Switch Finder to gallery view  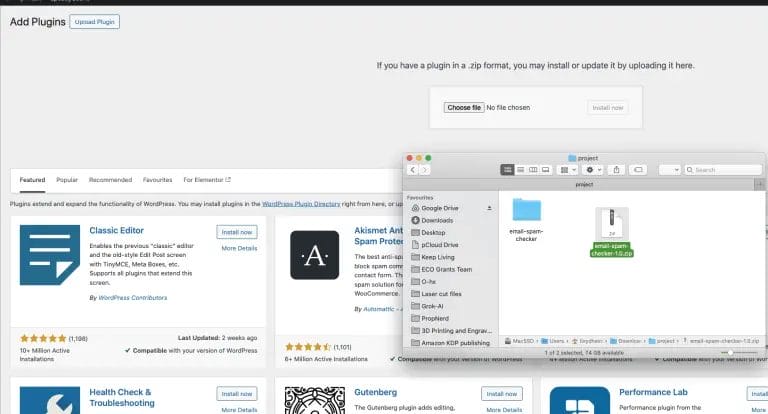(545, 169)
